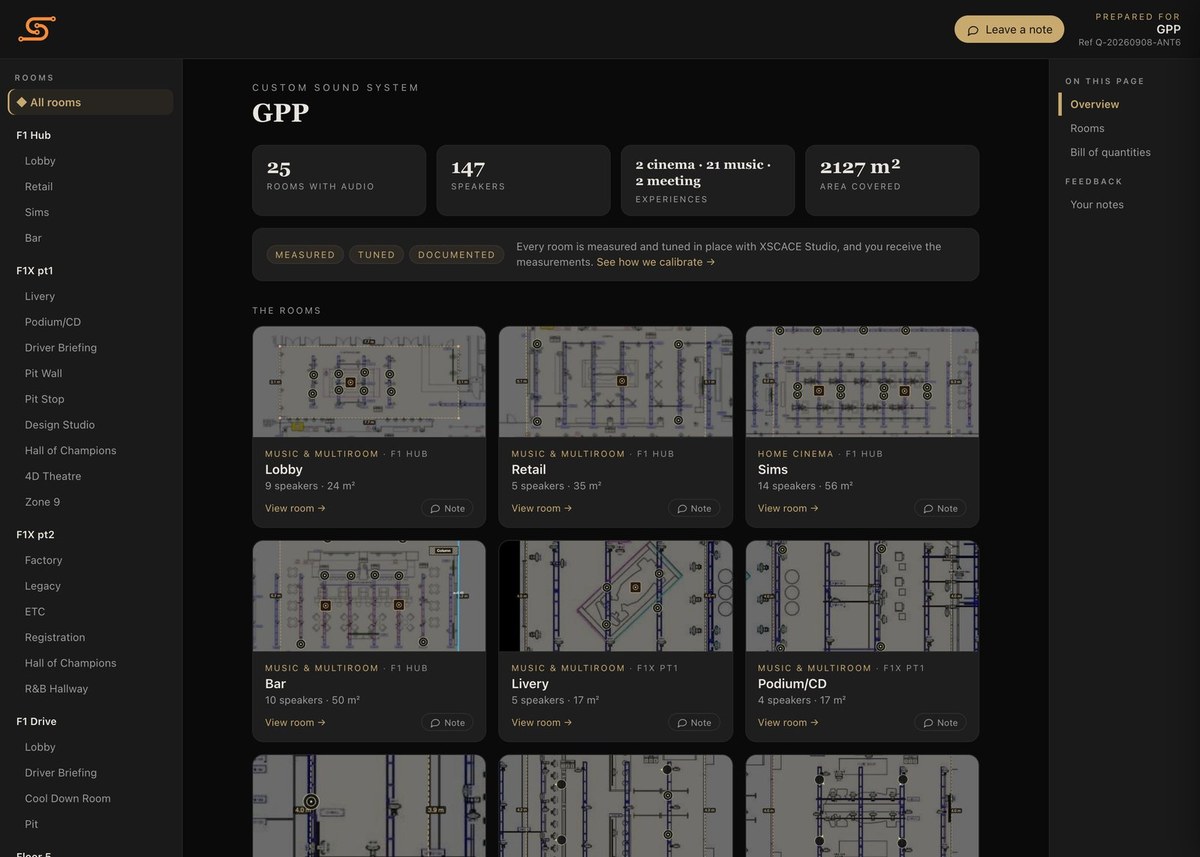Open the Retail floor plan thumbnail
1200x857 pixels.
(616, 382)
